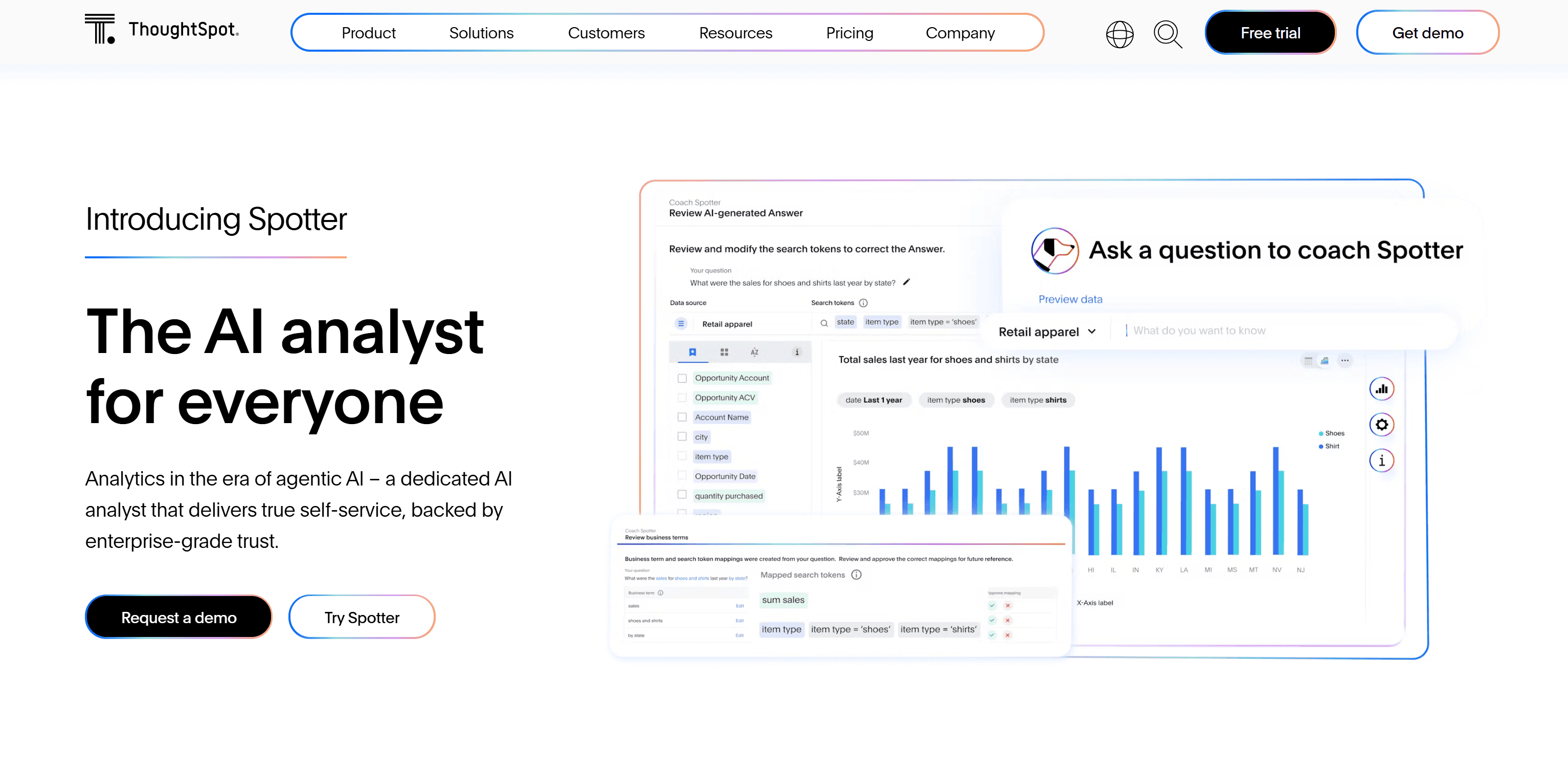This screenshot has height=771, width=1568.
Task: Click search icon in tokens bar
Action: [x=823, y=323]
